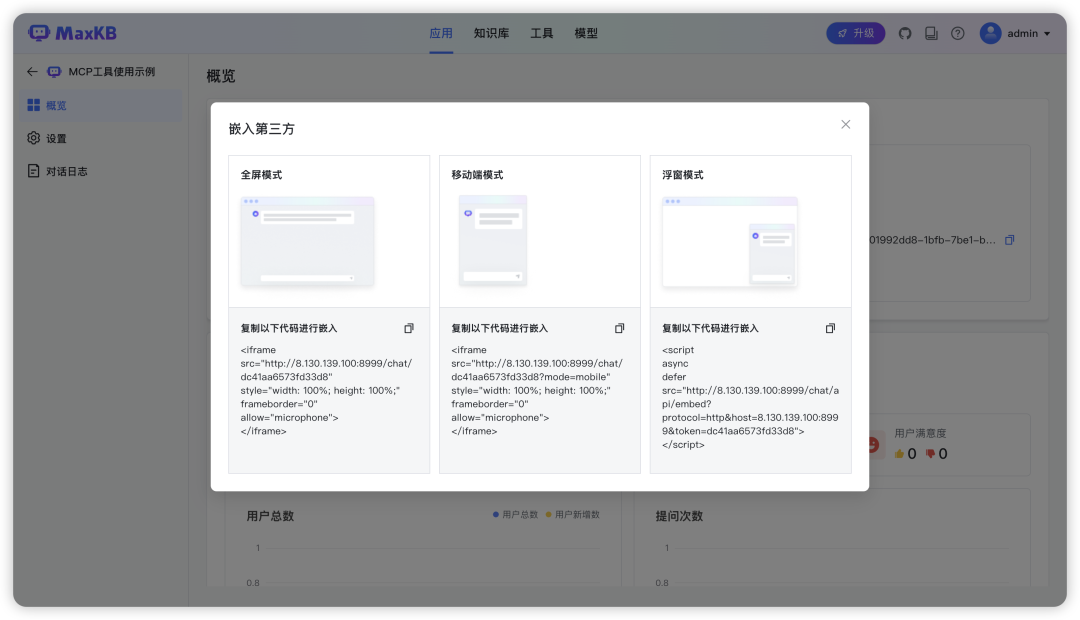This screenshot has width=1080, height=620.
Task: Click the 浮窗模式 script code text
Action: 750,397
